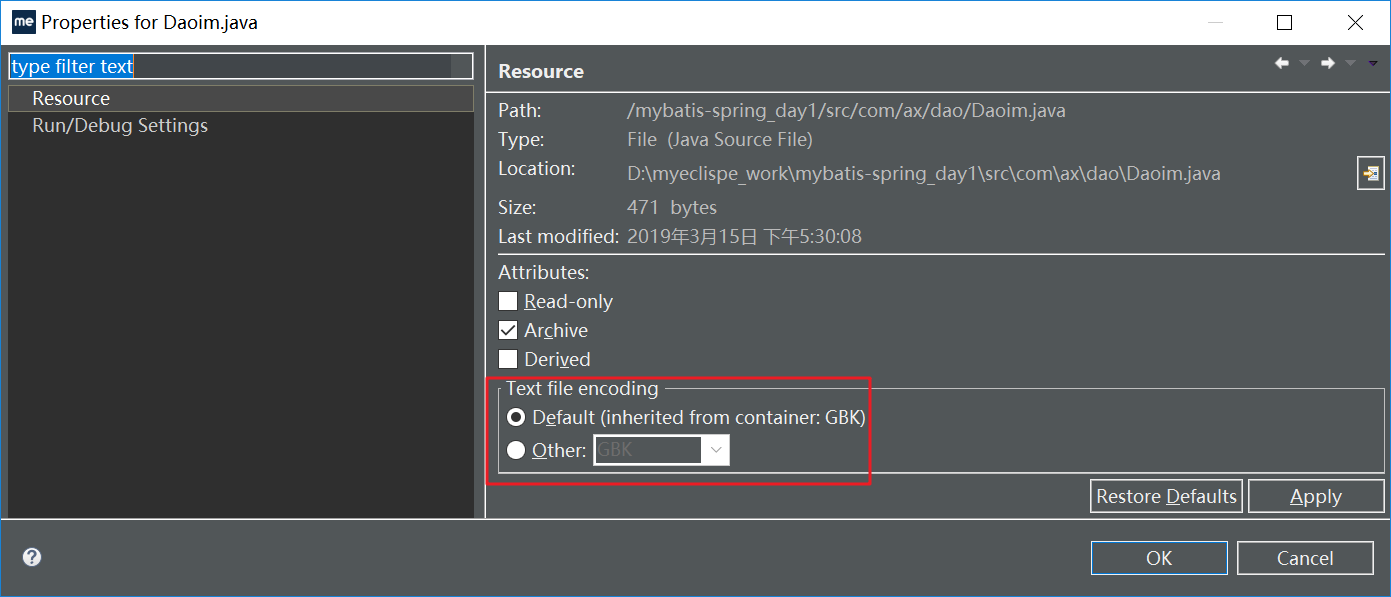Open the page view menu triangle
The width and height of the screenshot is (1391, 597).
point(1373,63)
